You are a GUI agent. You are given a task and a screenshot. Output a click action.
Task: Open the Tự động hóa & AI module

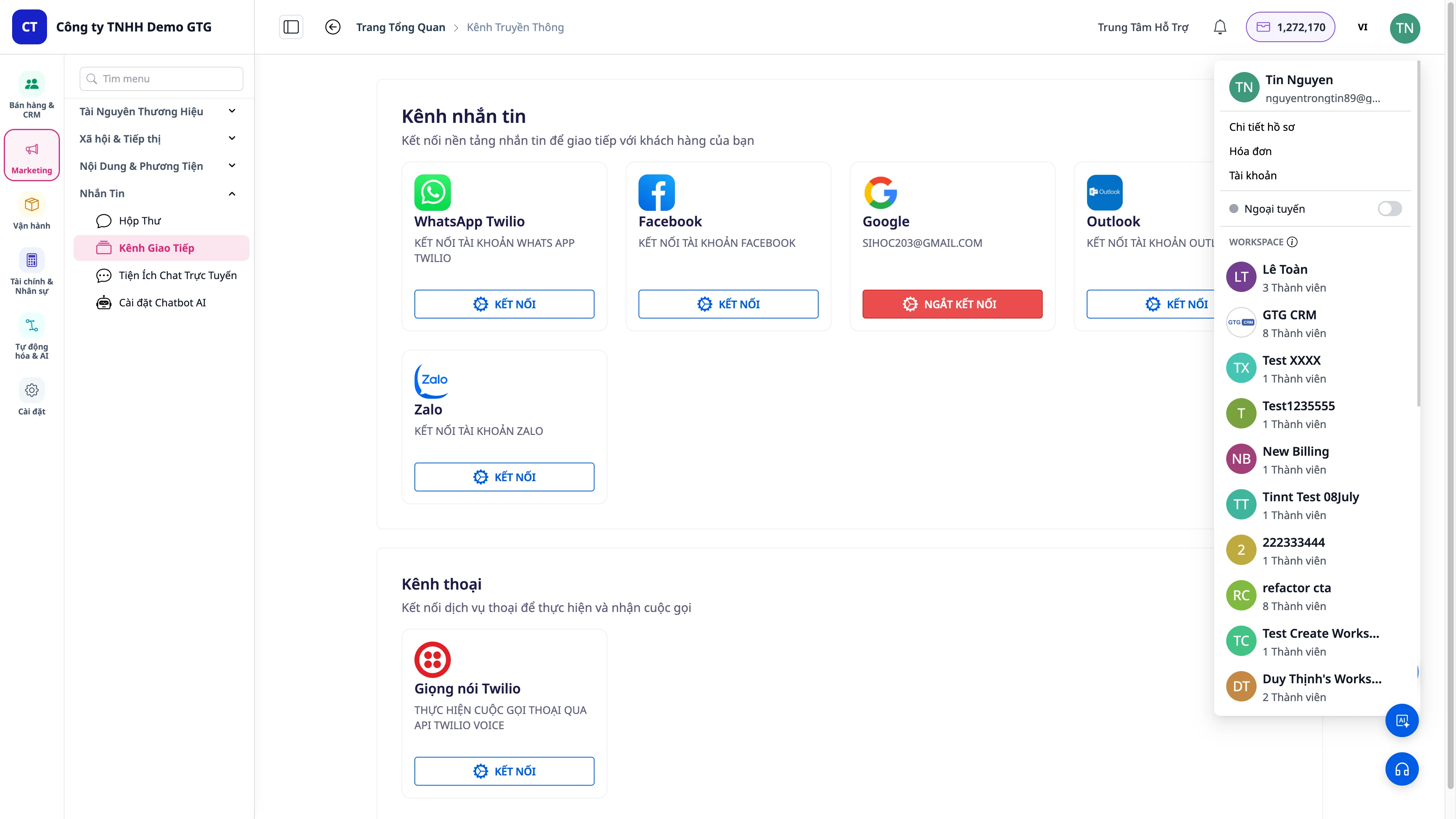click(x=31, y=336)
